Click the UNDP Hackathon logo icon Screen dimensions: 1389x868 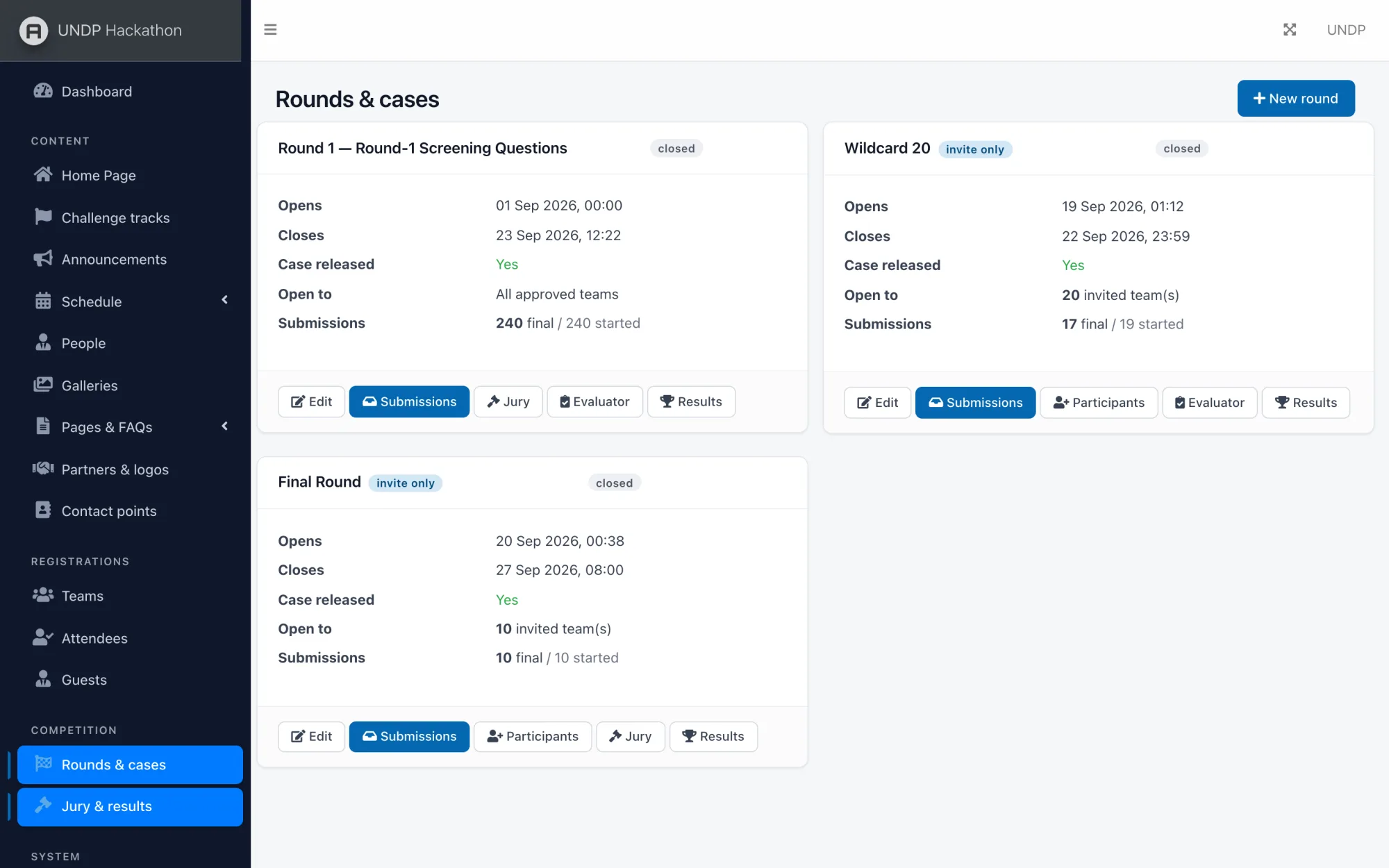(x=33, y=31)
